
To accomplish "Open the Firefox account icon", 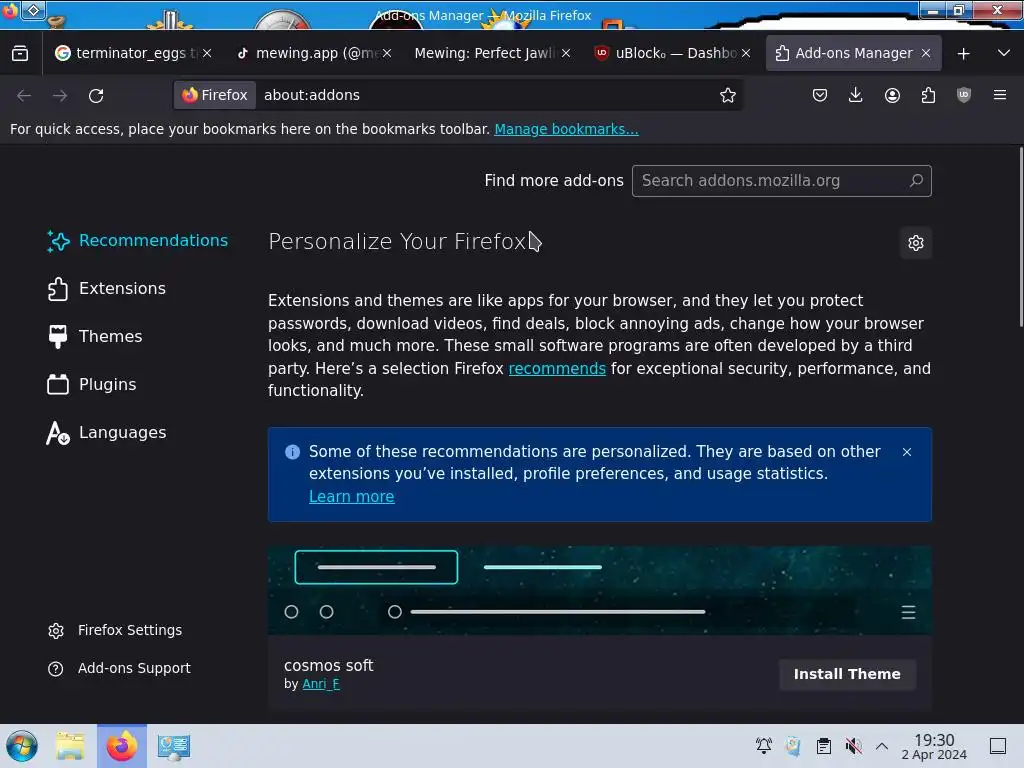I will coord(892,95).
